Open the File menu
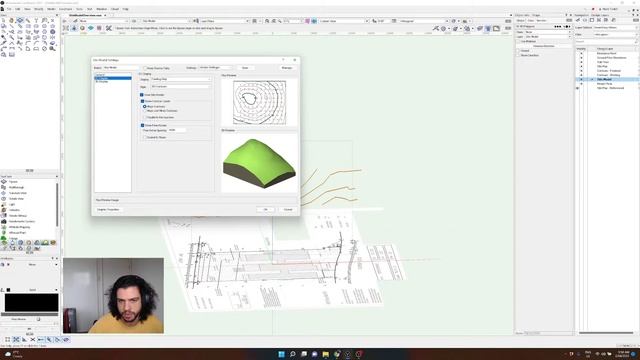The height and width of the screenshot is (360, 640). click(9, 9)
